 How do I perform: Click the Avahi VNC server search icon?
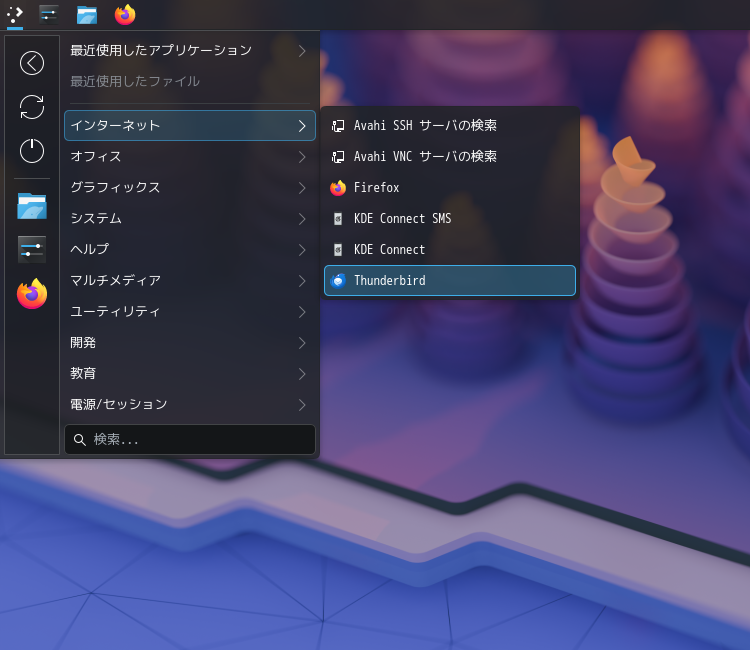338,156
